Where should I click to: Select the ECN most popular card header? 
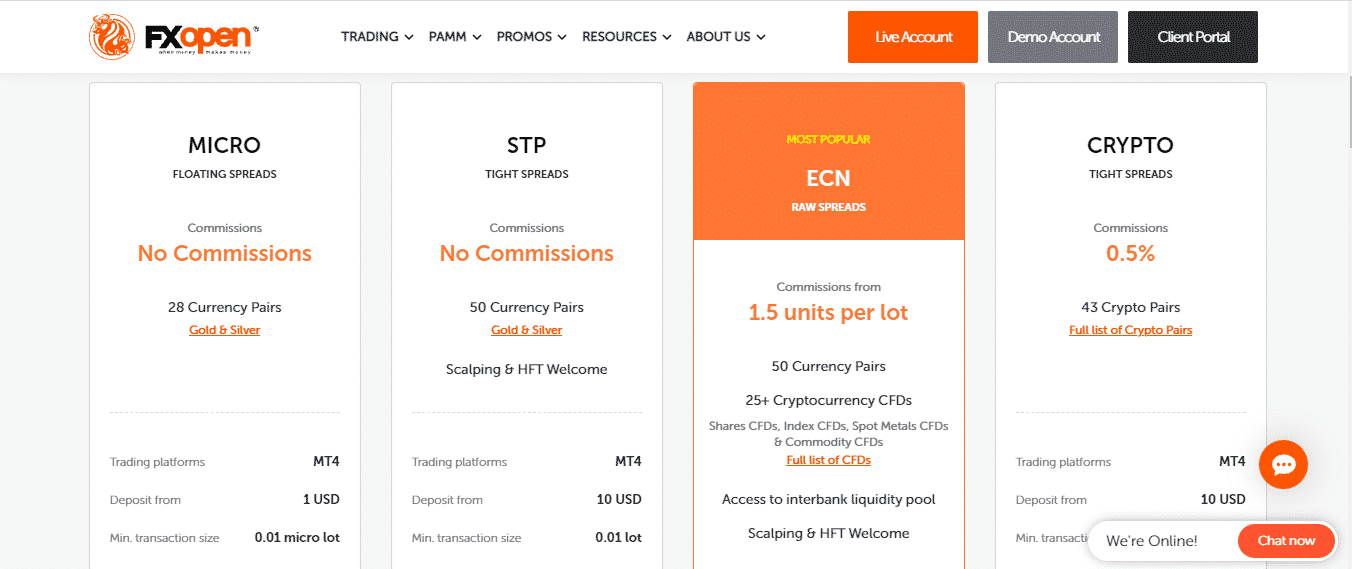[x=829, y=161]
